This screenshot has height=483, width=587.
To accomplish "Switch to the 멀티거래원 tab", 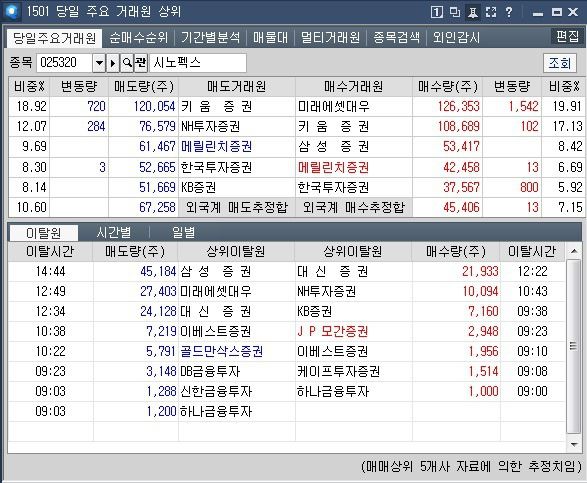I will 330,38.
